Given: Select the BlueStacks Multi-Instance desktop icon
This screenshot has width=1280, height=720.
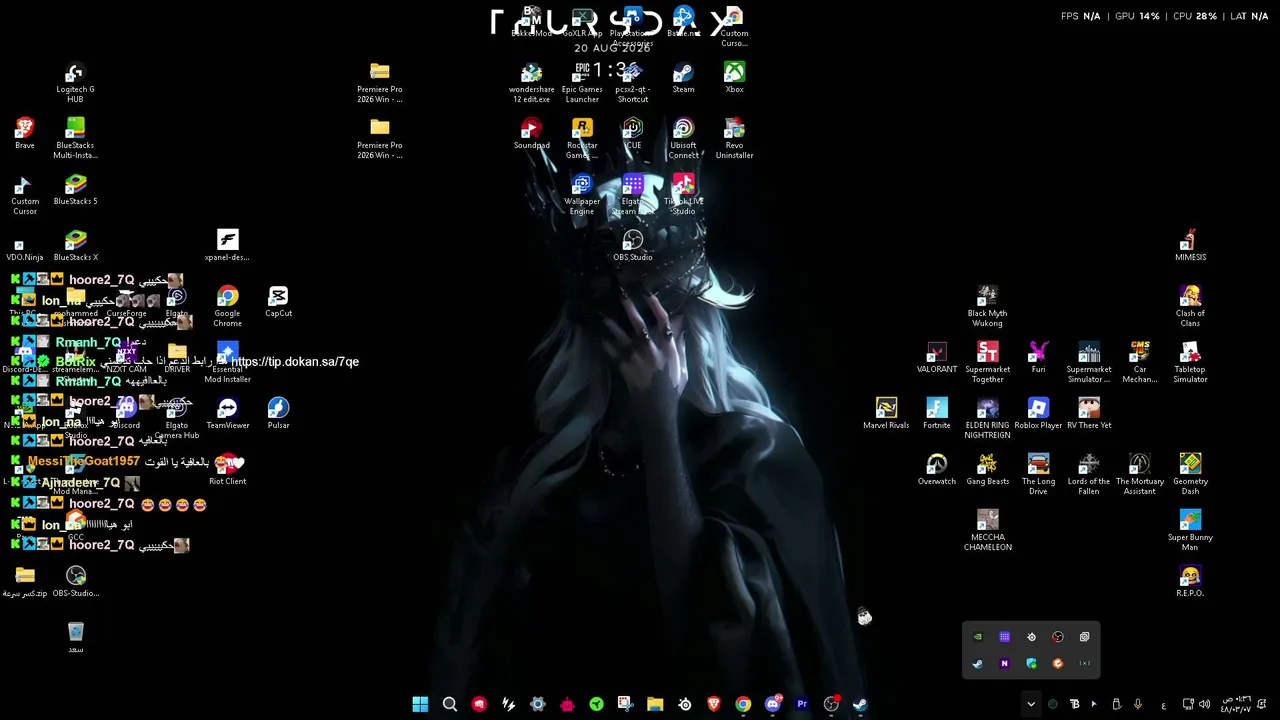Looking at the screenshot, I should (x=75, y=138).
